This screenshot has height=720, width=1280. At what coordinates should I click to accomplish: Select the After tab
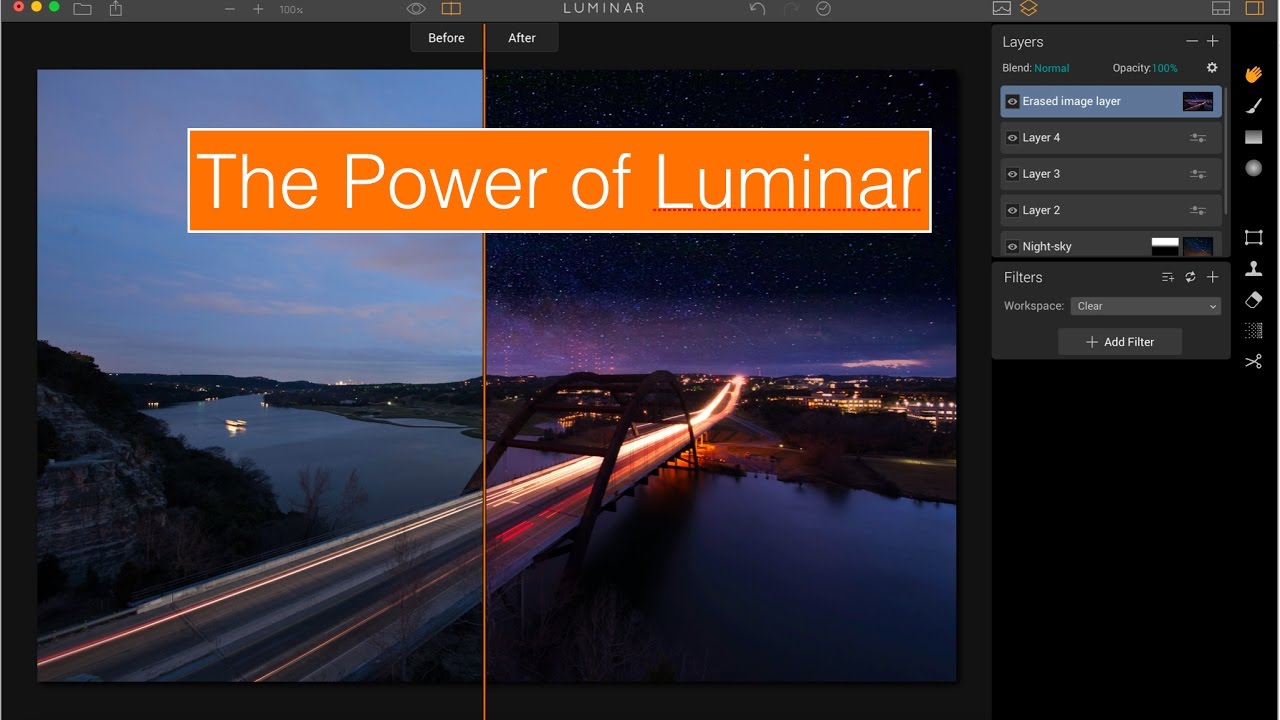coord(522,38)
